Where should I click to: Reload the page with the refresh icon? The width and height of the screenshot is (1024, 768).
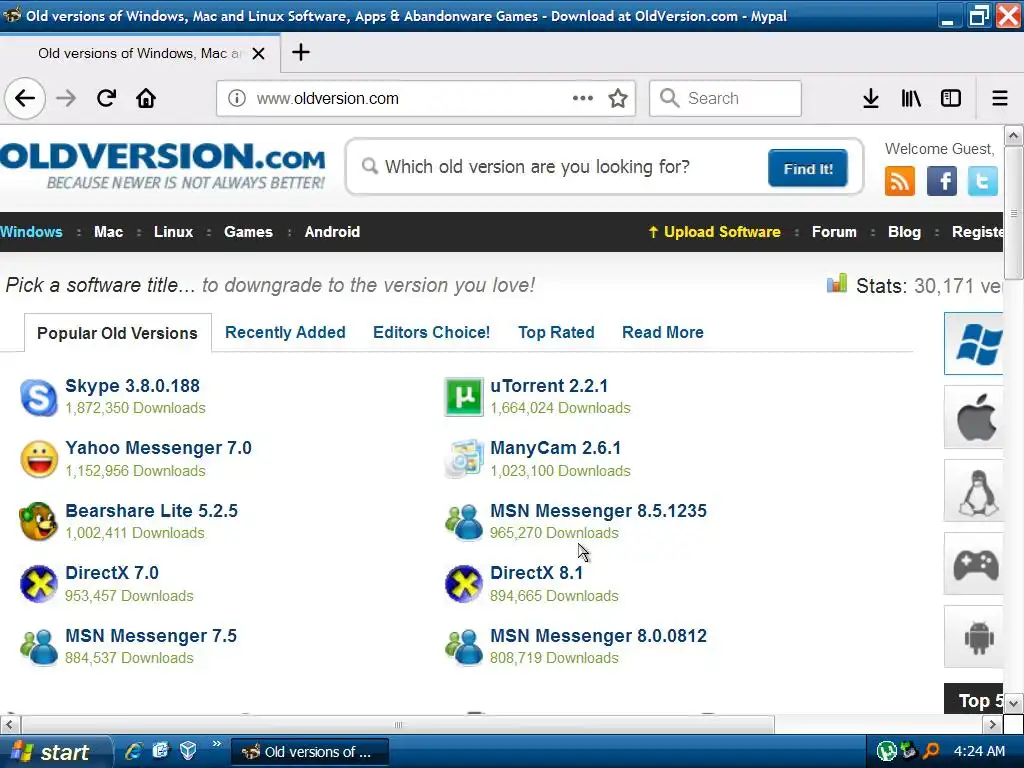pos(106,99)
